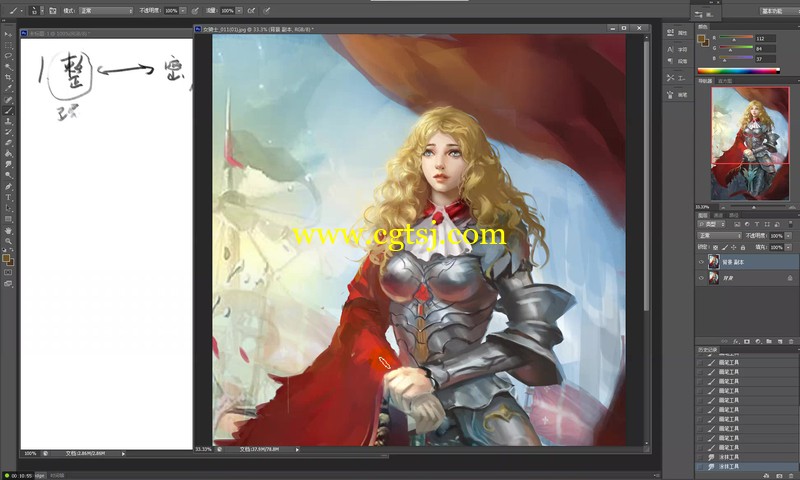Viewport: 800px width, 480px height.
Task: Filter layers by pixel layers
Action: pos(737,224)
